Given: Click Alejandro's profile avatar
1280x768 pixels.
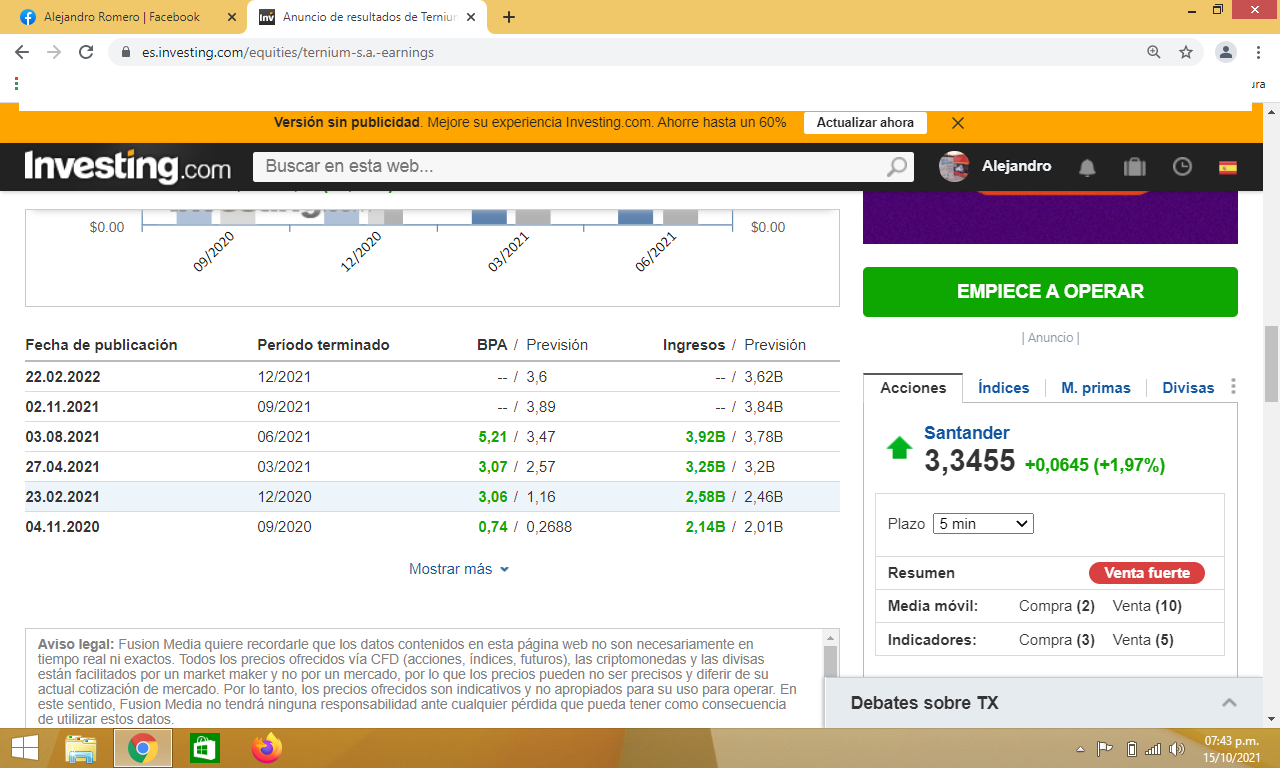Looking at the screenshot, I should 954,167.
